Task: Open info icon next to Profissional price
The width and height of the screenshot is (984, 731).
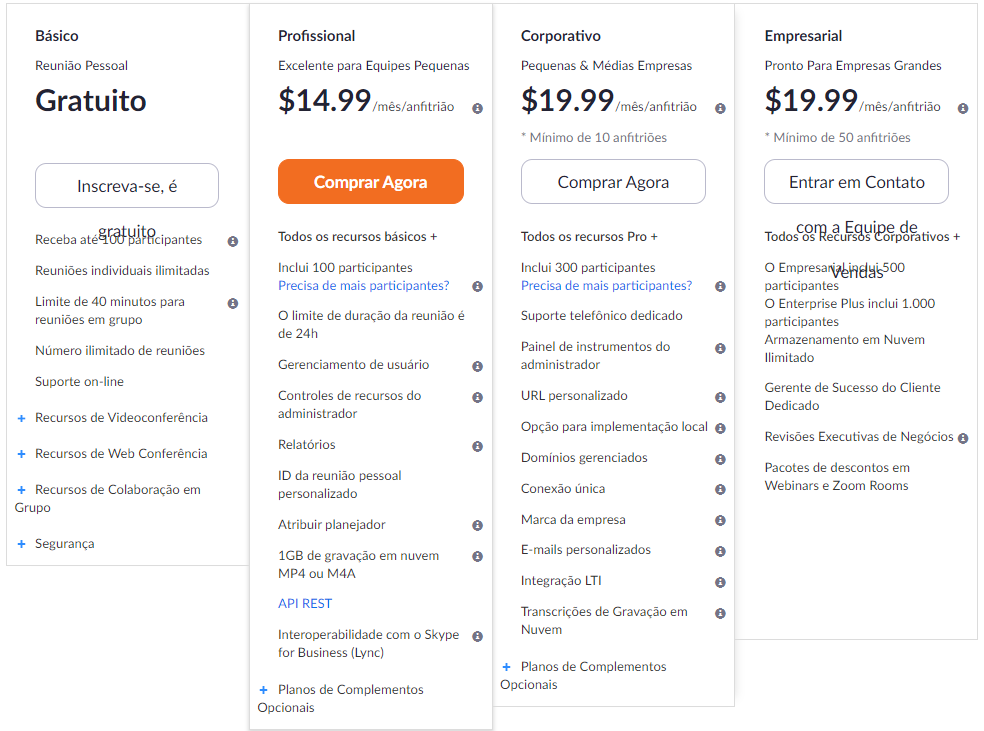Action: [478, 108]
